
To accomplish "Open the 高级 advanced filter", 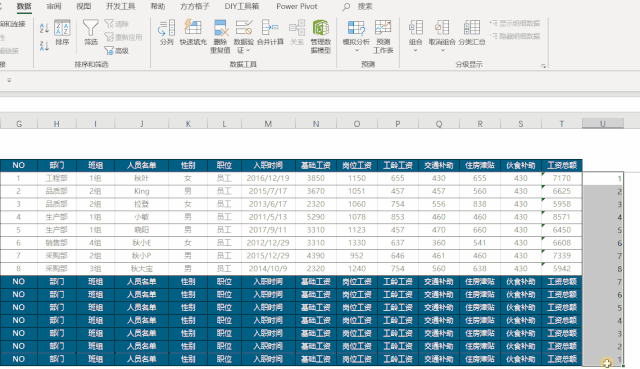I will pos(117,51).
